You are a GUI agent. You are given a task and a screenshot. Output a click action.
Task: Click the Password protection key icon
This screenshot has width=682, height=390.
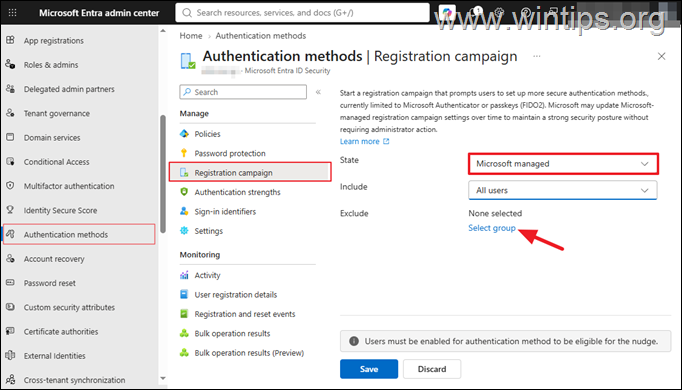184,153
